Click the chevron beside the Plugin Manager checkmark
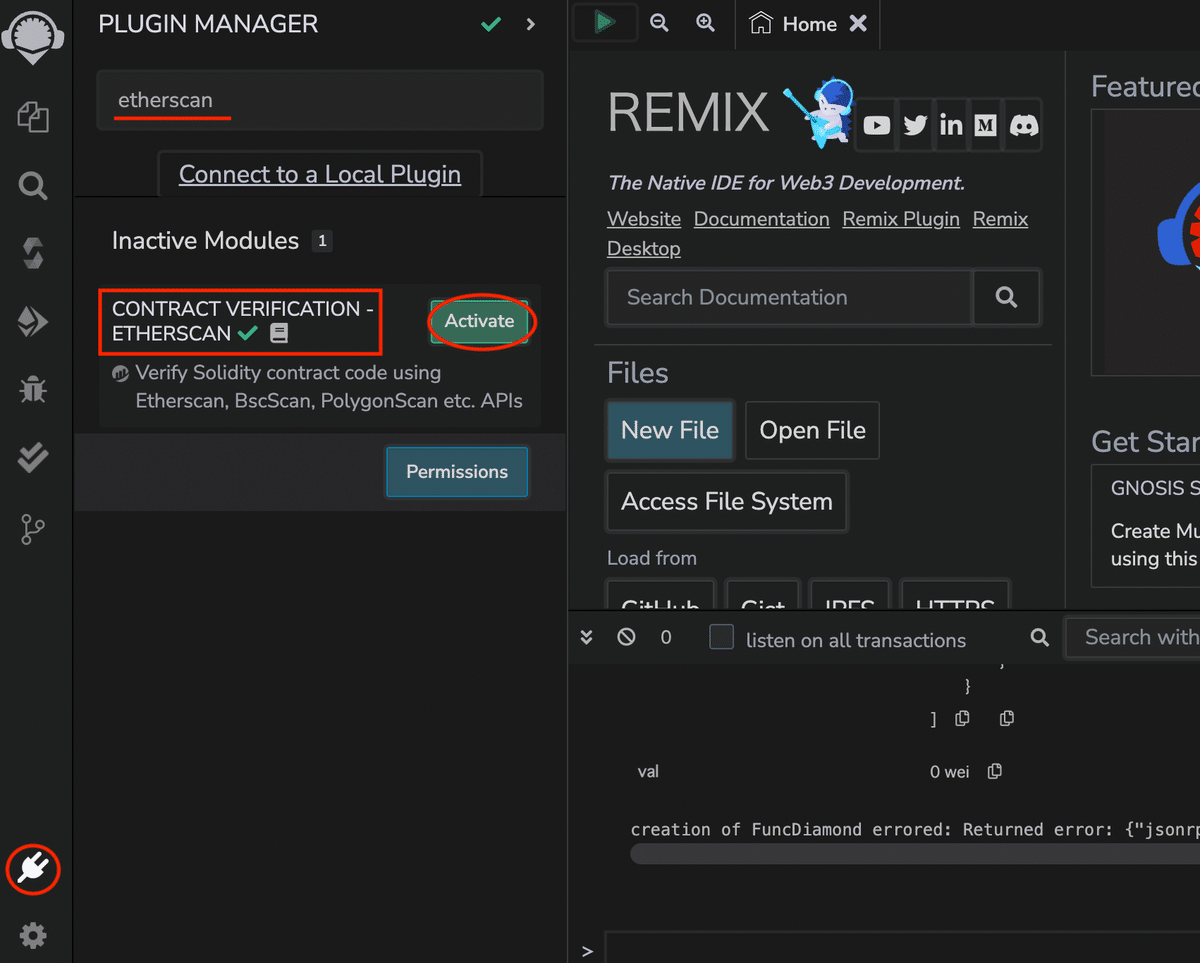This screenshot has height=963, width=1200. (530, 24)
